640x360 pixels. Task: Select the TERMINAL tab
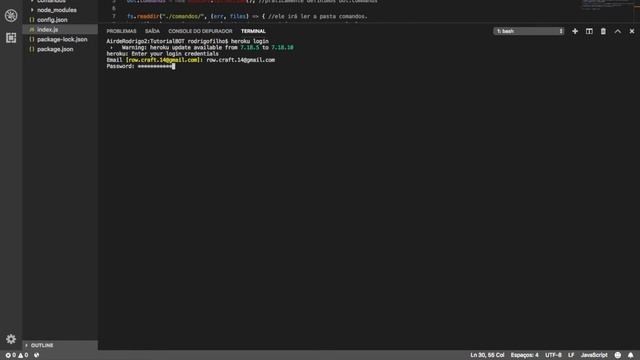pyautogui.click(x=253, y=31)
